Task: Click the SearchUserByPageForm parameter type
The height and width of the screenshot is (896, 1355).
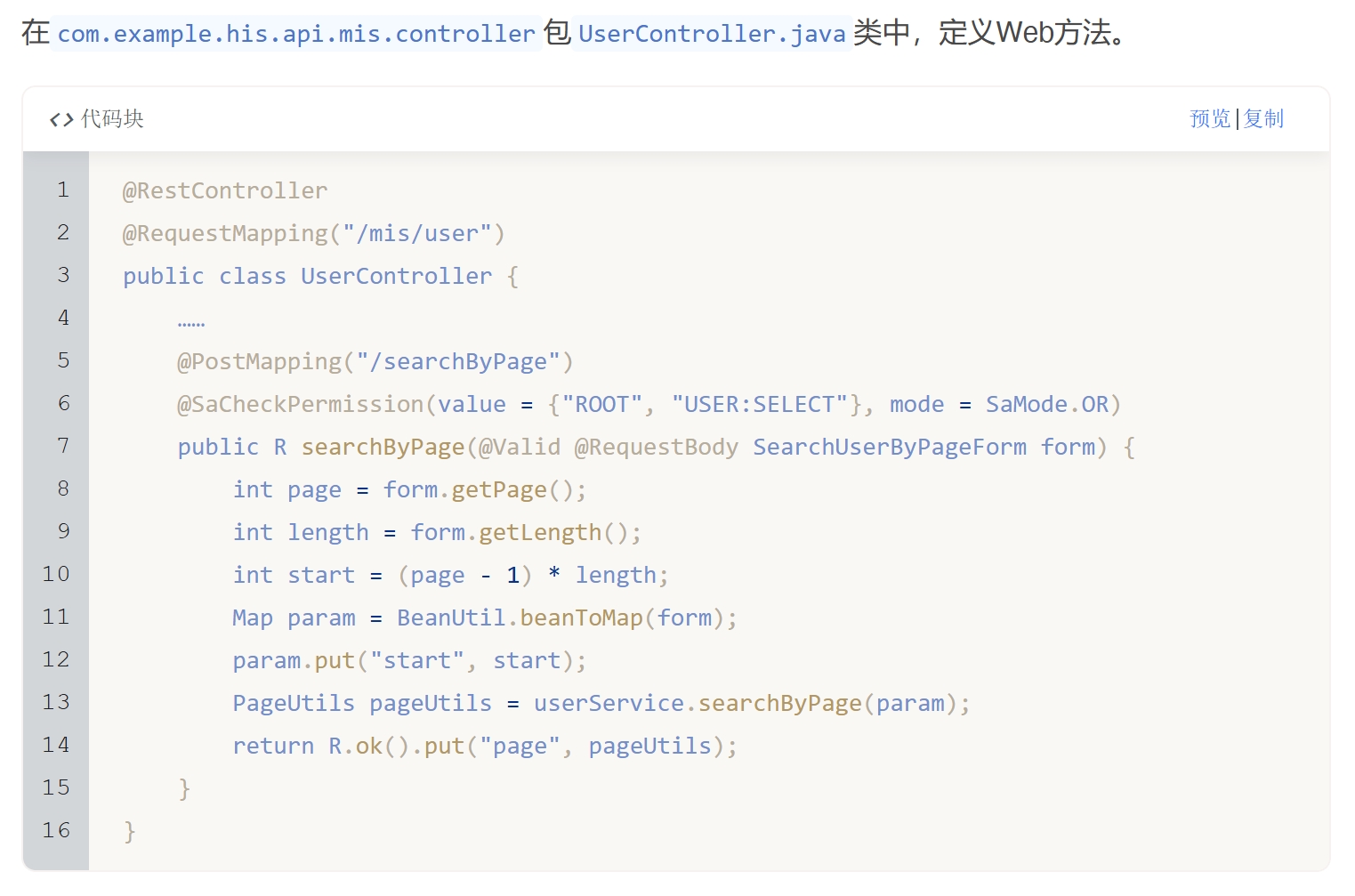Action: [890, 447]
